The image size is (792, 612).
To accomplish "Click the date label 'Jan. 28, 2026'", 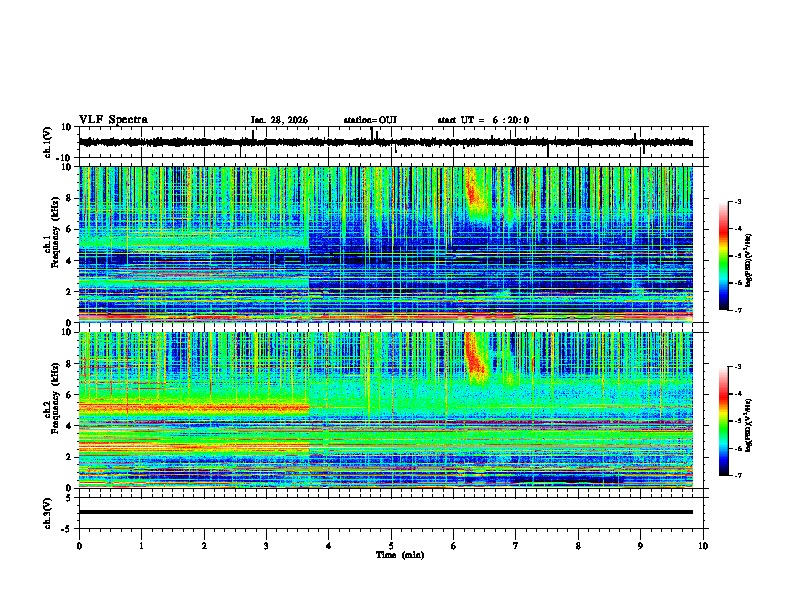I will (x=279, y=120).
